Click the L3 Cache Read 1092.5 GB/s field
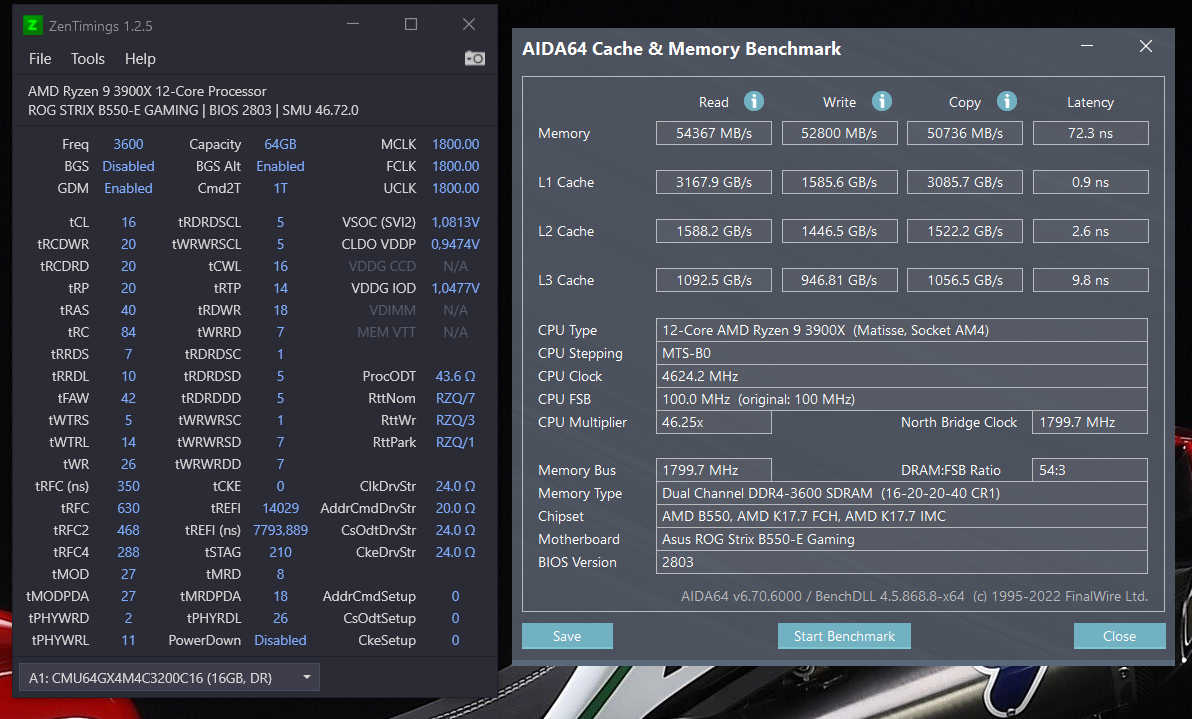The image size is (1192, 719). (714, 280)
